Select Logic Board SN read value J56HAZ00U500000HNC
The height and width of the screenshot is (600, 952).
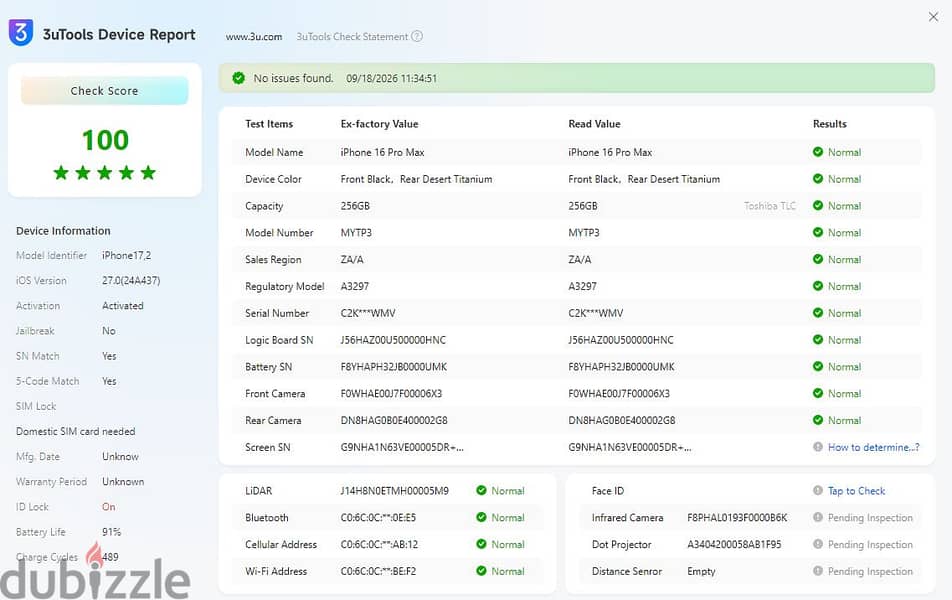[621, 340]
